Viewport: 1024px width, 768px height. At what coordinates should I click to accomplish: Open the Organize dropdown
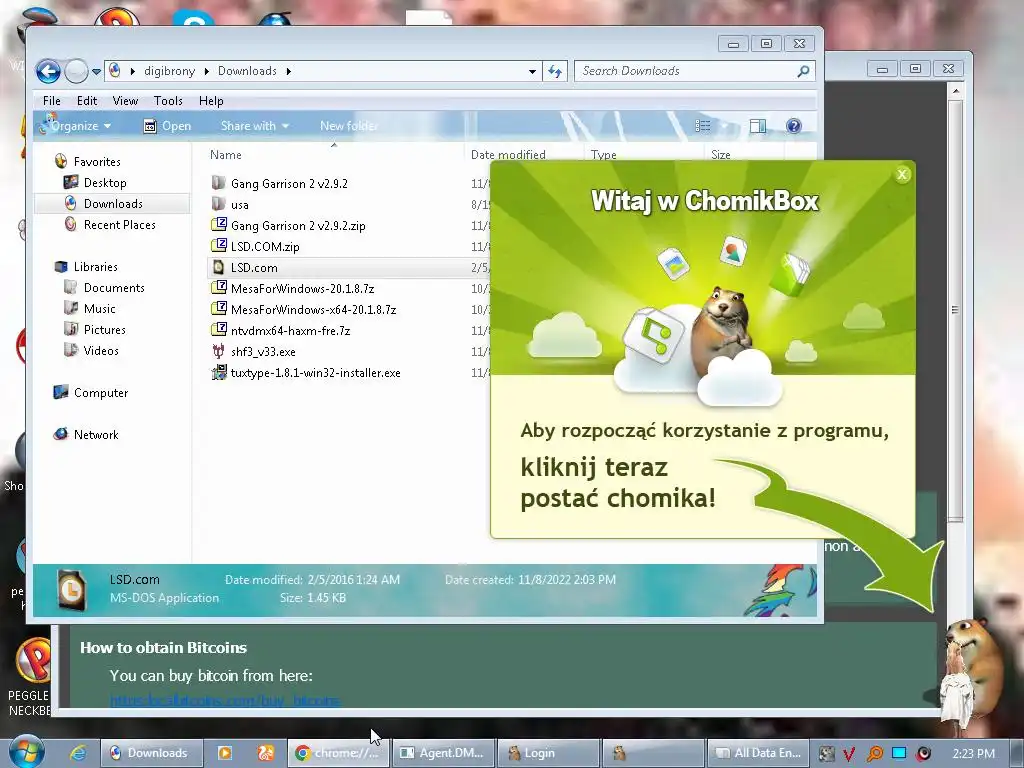click(x=76, y=126)
